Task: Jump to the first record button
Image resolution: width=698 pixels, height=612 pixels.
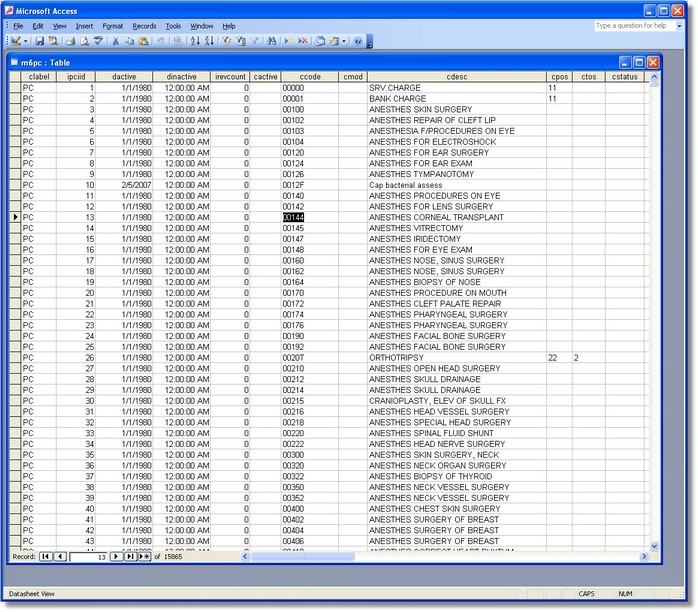Action: pyautogui.click(x=46, y=556)
